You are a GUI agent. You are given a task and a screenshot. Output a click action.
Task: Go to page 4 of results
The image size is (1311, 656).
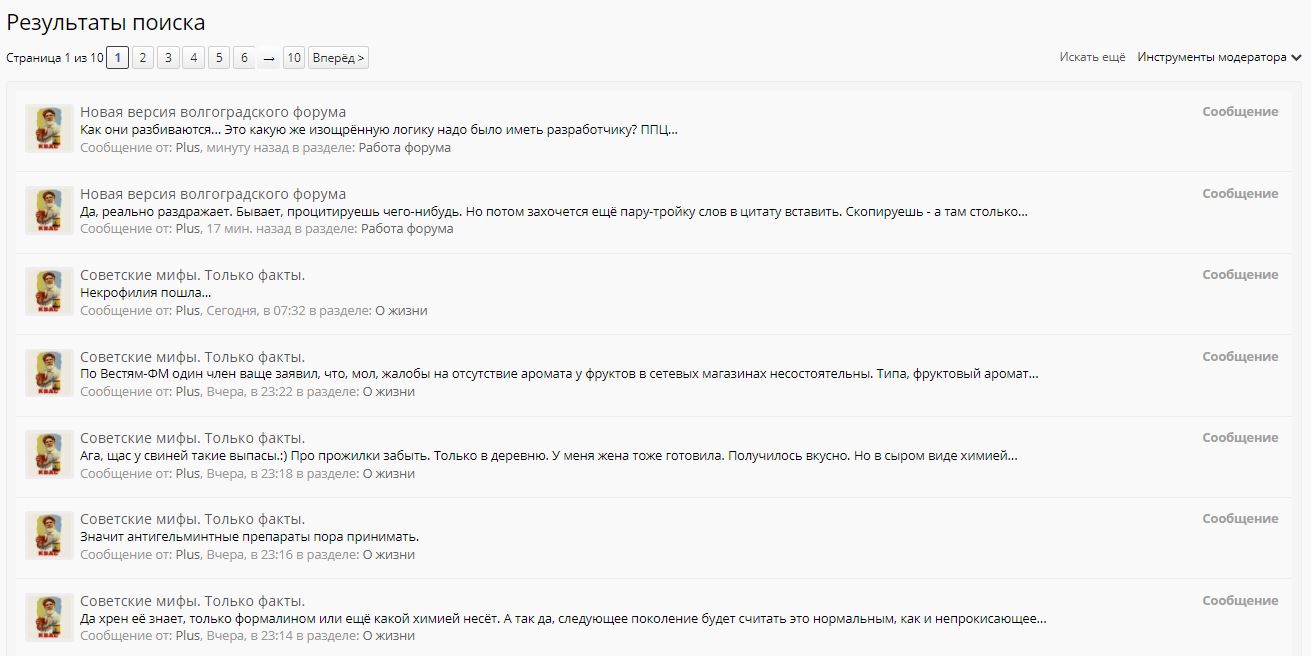point(193,58)
